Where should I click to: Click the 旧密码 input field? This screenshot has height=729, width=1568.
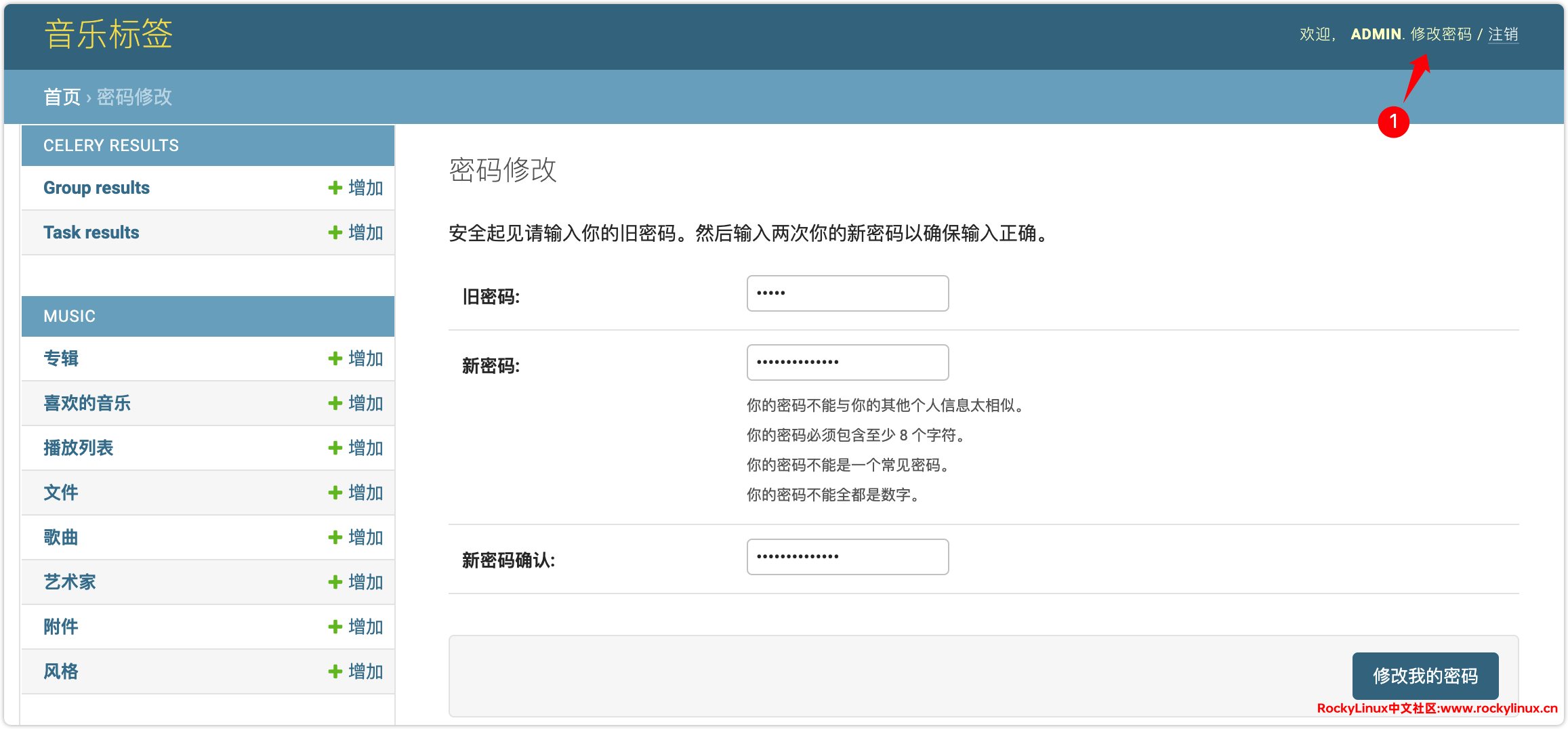click(x=847, y=293)
